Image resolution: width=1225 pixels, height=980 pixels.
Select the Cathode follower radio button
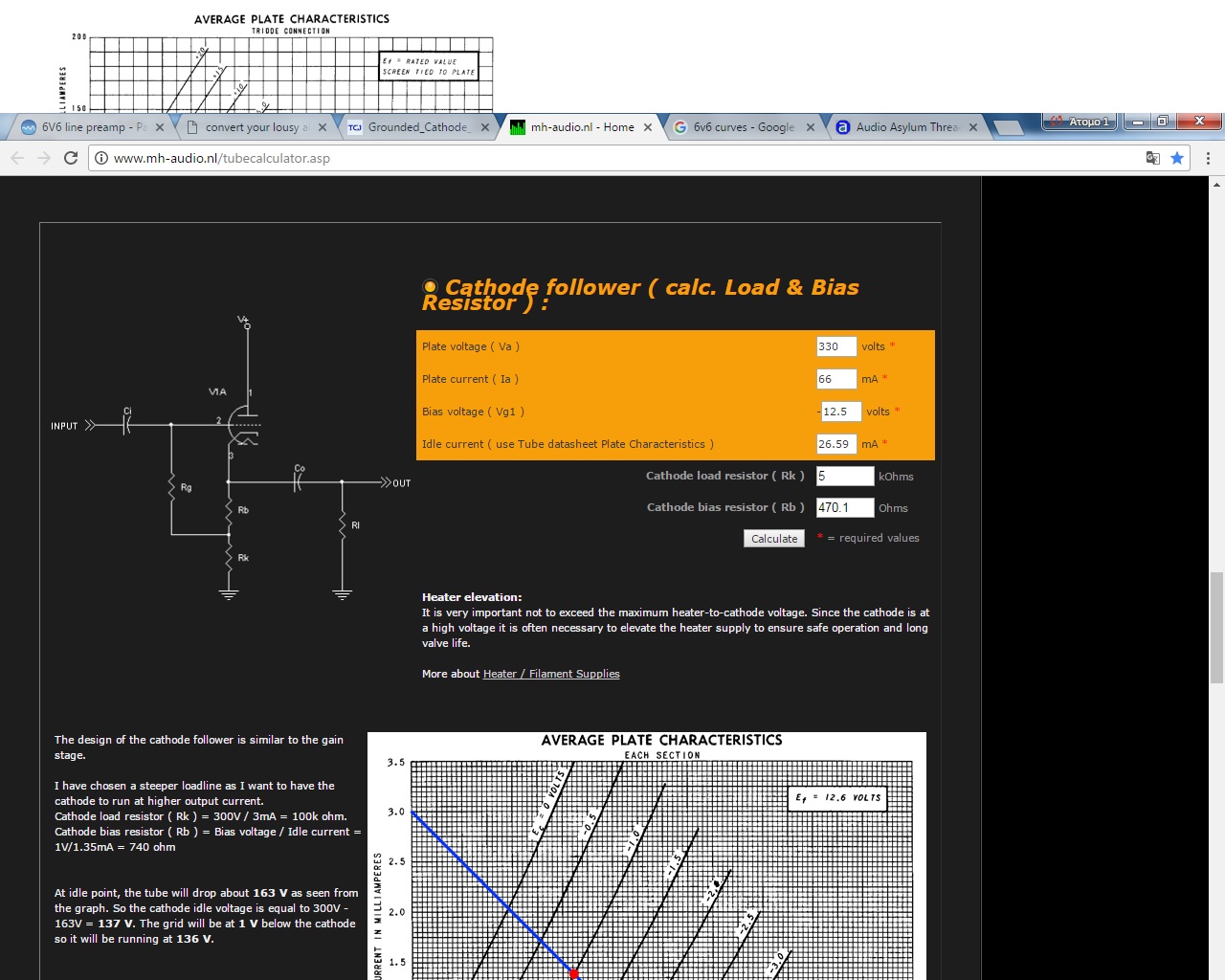click(430, 287)
